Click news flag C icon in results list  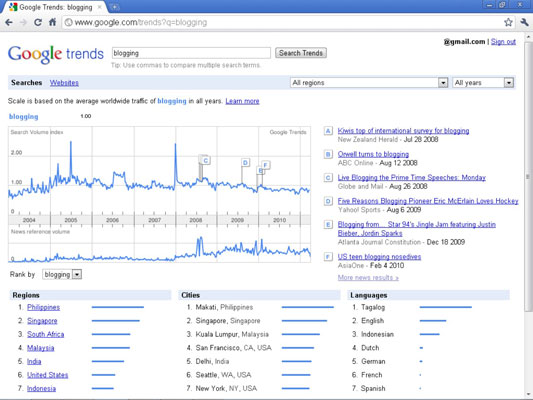click(x=328, y=178)
